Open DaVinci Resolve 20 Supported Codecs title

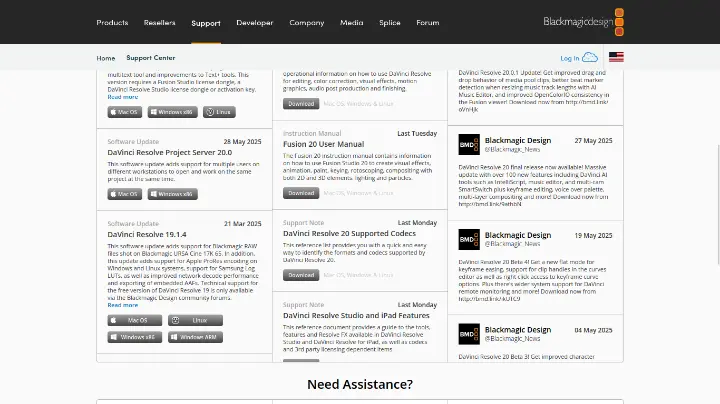pos(349,234)
